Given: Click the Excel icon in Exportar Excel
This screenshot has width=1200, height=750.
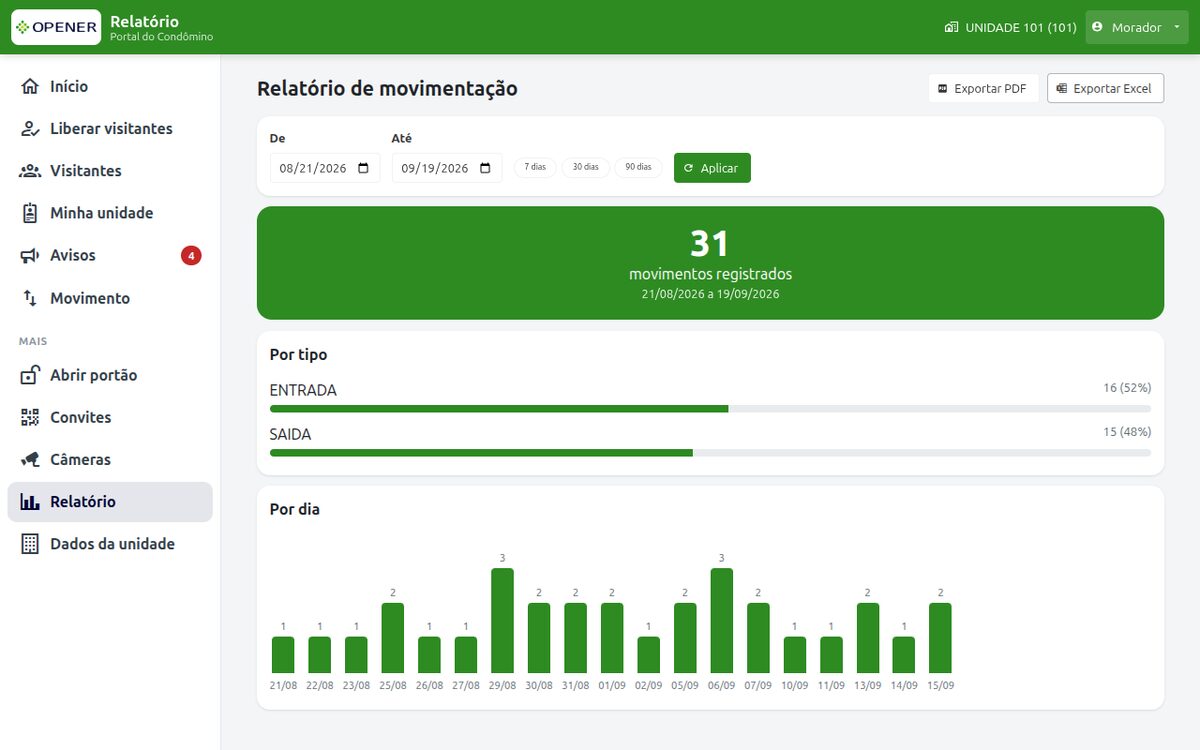Looking at the screenshot, I should tap(1061, 89).
